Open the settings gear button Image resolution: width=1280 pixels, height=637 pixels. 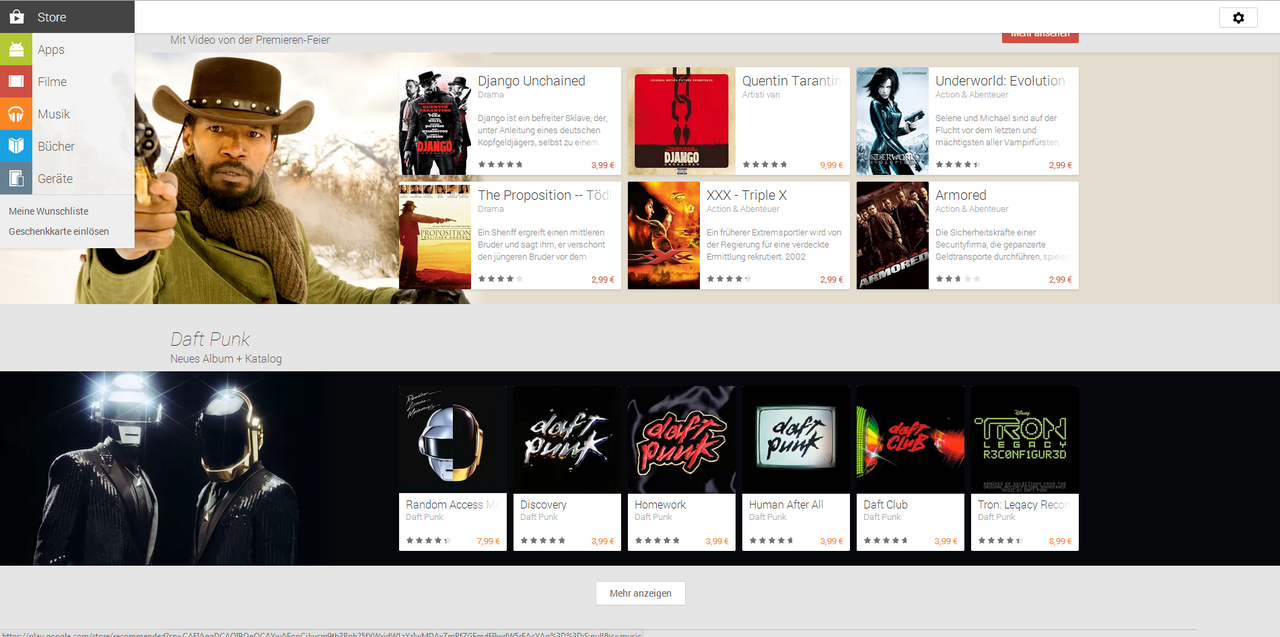tap(1238, 17)
